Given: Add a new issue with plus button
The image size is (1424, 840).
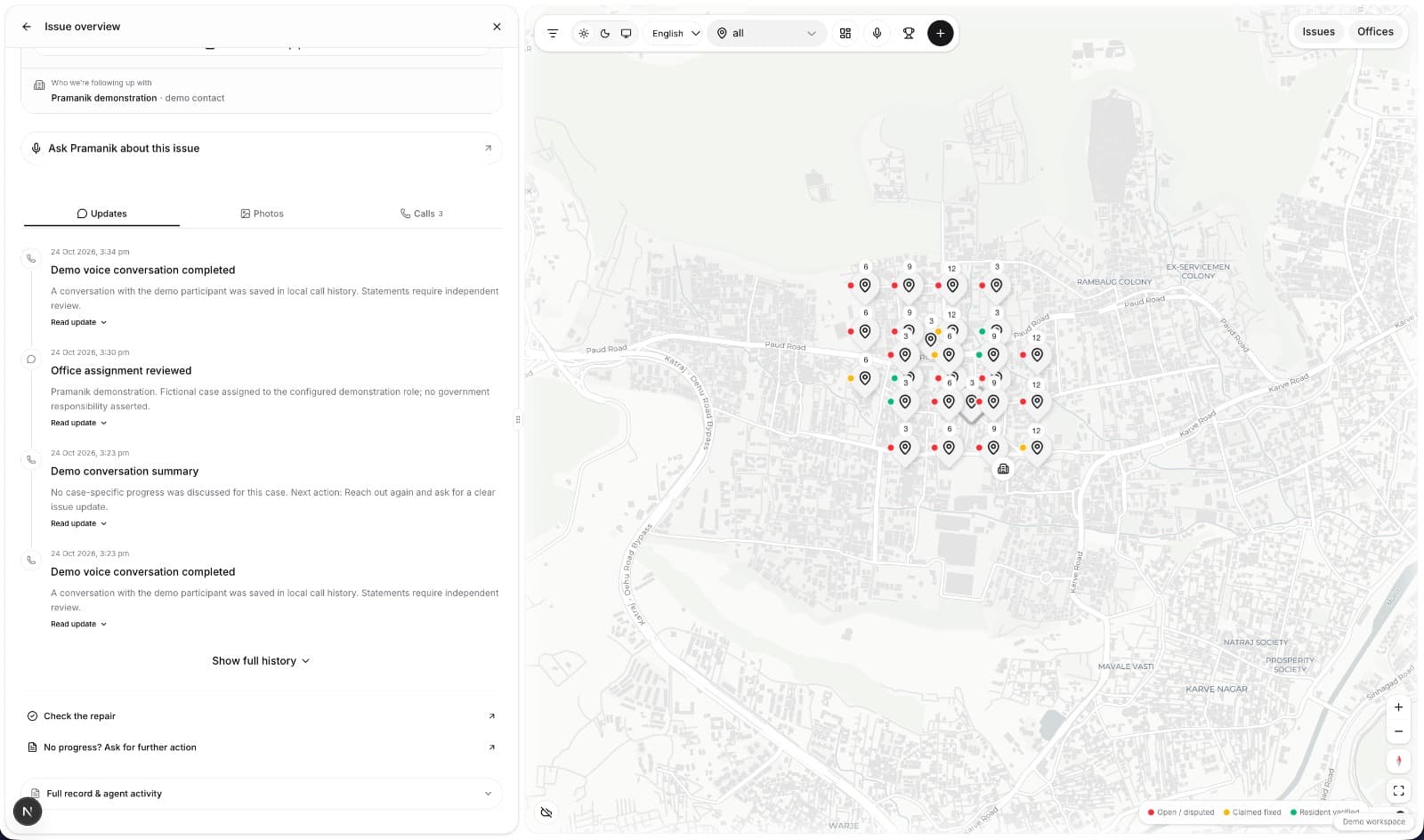Looking at the screenshot, I should (941, 33).
